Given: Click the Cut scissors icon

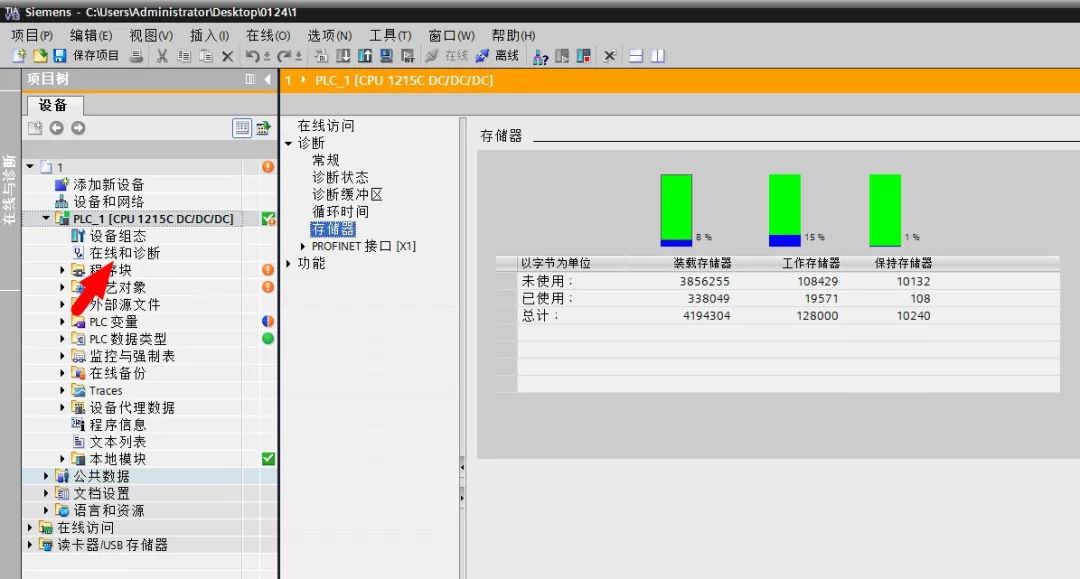Looking at the screenshot, I should (x=161, y=56).
